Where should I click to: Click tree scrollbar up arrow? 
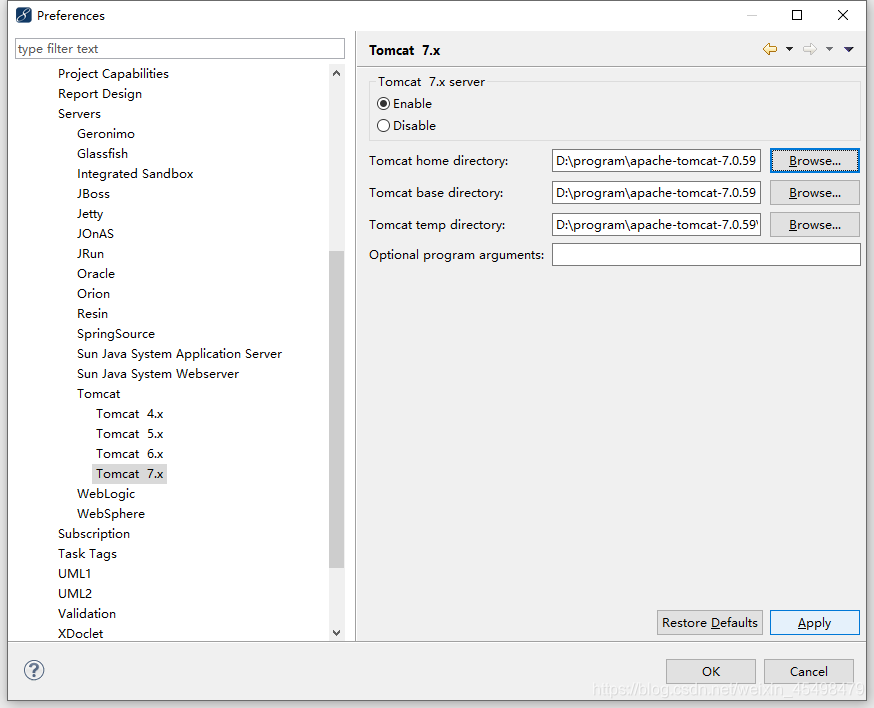coord(336,73)
